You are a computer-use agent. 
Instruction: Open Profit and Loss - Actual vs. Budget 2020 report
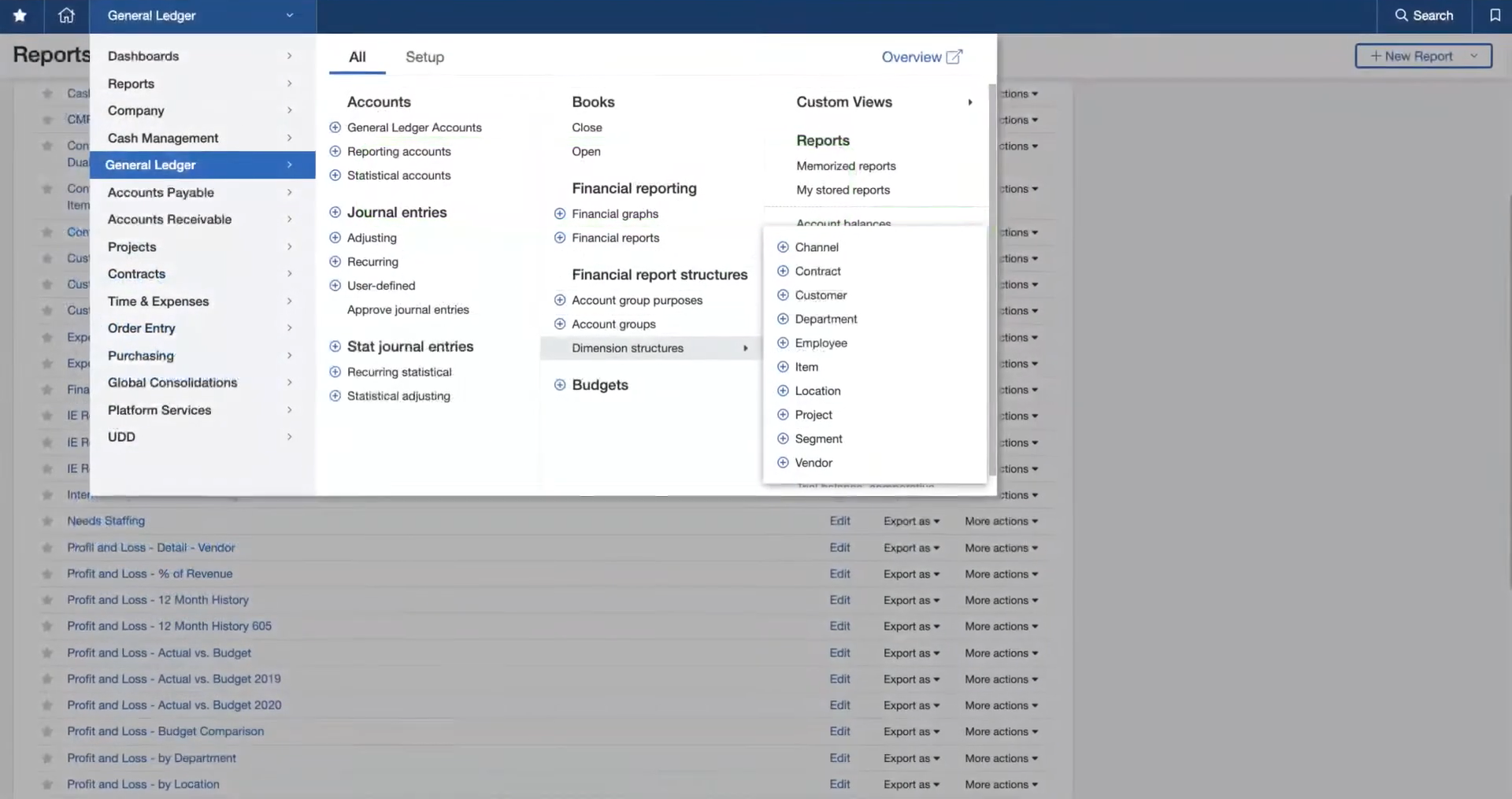tap(174, 705)
